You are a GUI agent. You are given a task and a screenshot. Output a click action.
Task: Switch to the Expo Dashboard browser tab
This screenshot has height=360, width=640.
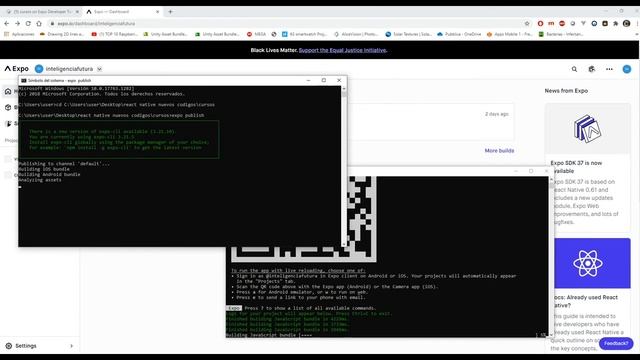point(122,12)
